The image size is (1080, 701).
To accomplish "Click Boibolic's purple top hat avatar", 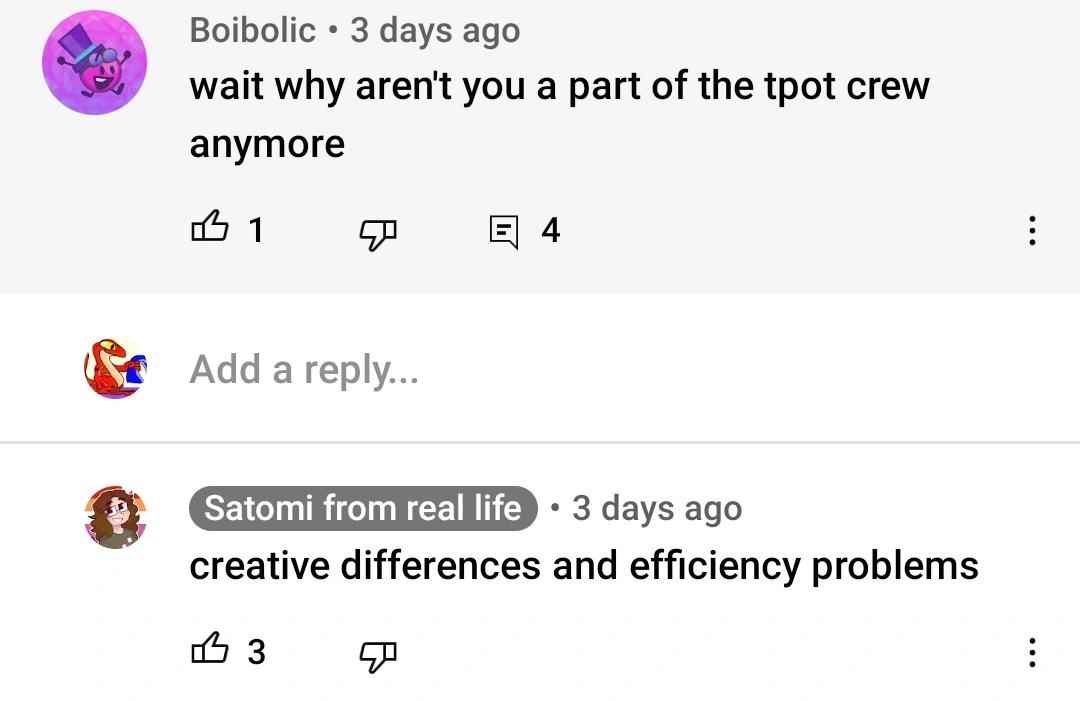I will pyautogui.click(x=94, y=63).
